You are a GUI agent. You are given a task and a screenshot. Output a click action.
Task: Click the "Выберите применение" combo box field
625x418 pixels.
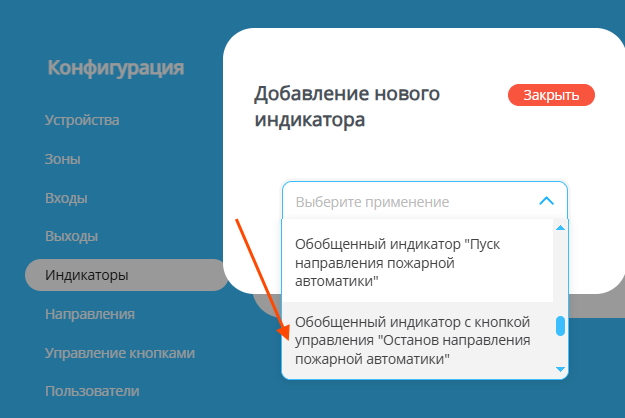click(x=410, y=201)
